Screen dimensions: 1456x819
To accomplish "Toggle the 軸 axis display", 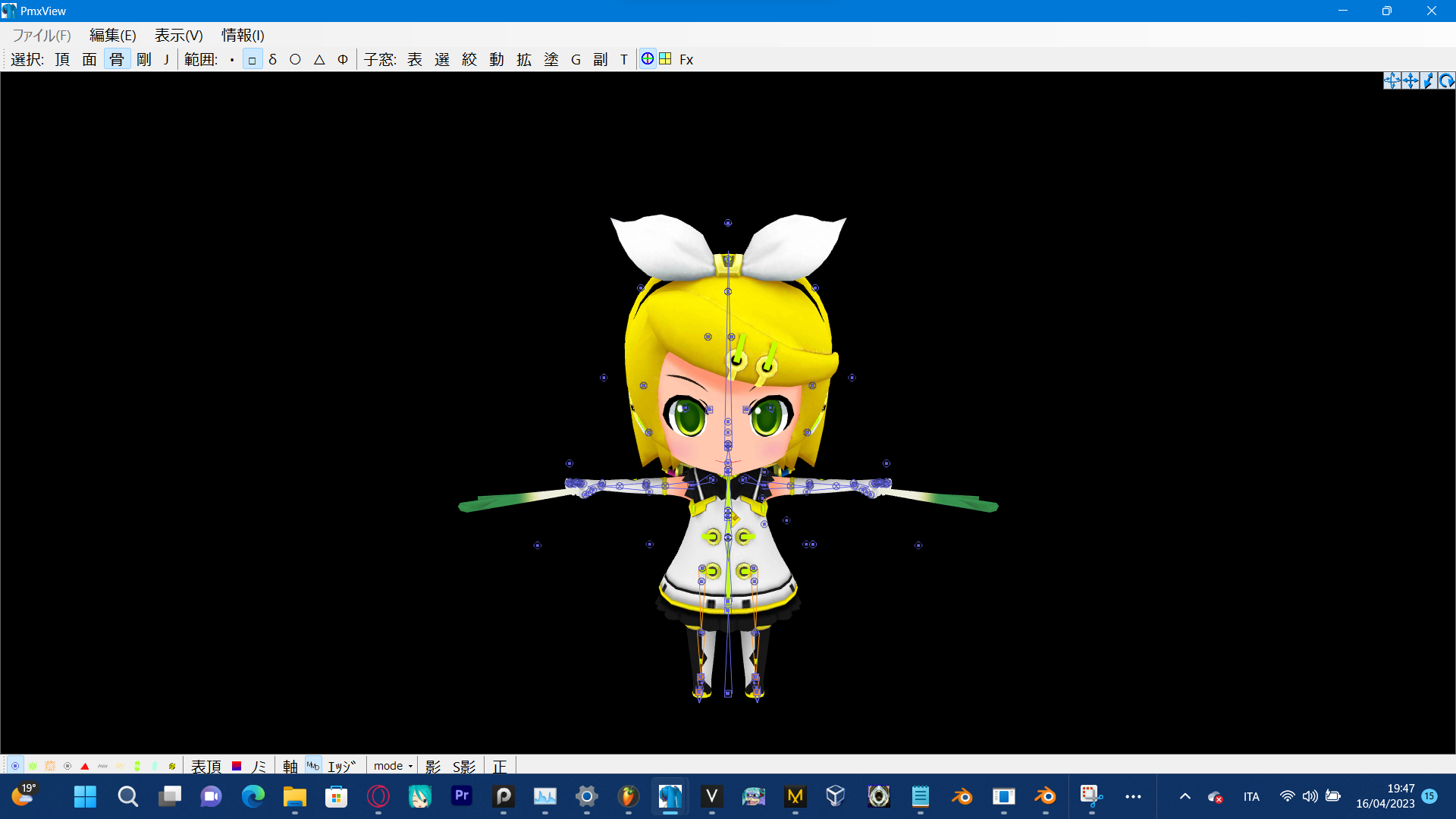I will click(290, 766).
